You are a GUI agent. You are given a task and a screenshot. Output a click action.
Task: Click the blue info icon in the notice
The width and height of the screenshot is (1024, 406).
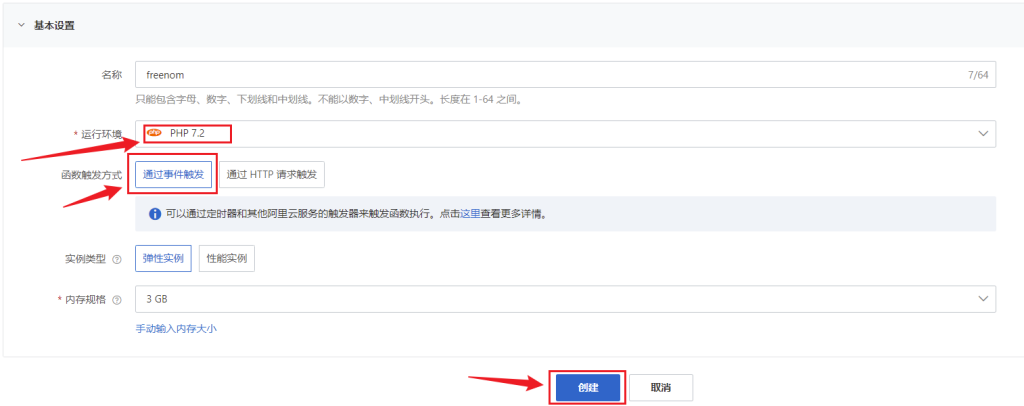155,213
